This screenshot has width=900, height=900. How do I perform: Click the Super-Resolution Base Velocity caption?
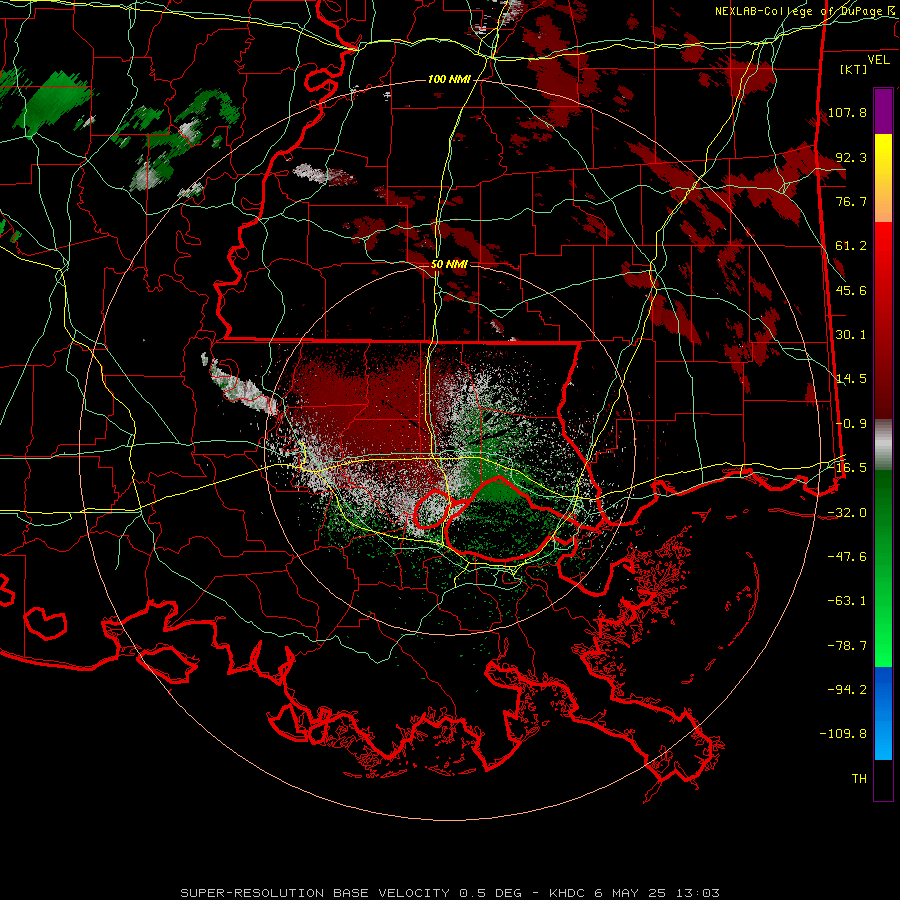pos(449,893)
